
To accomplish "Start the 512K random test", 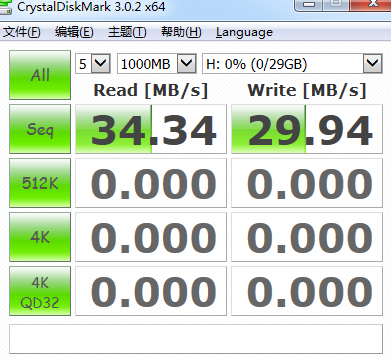I will pyautogui.click(x=40, y=183).
